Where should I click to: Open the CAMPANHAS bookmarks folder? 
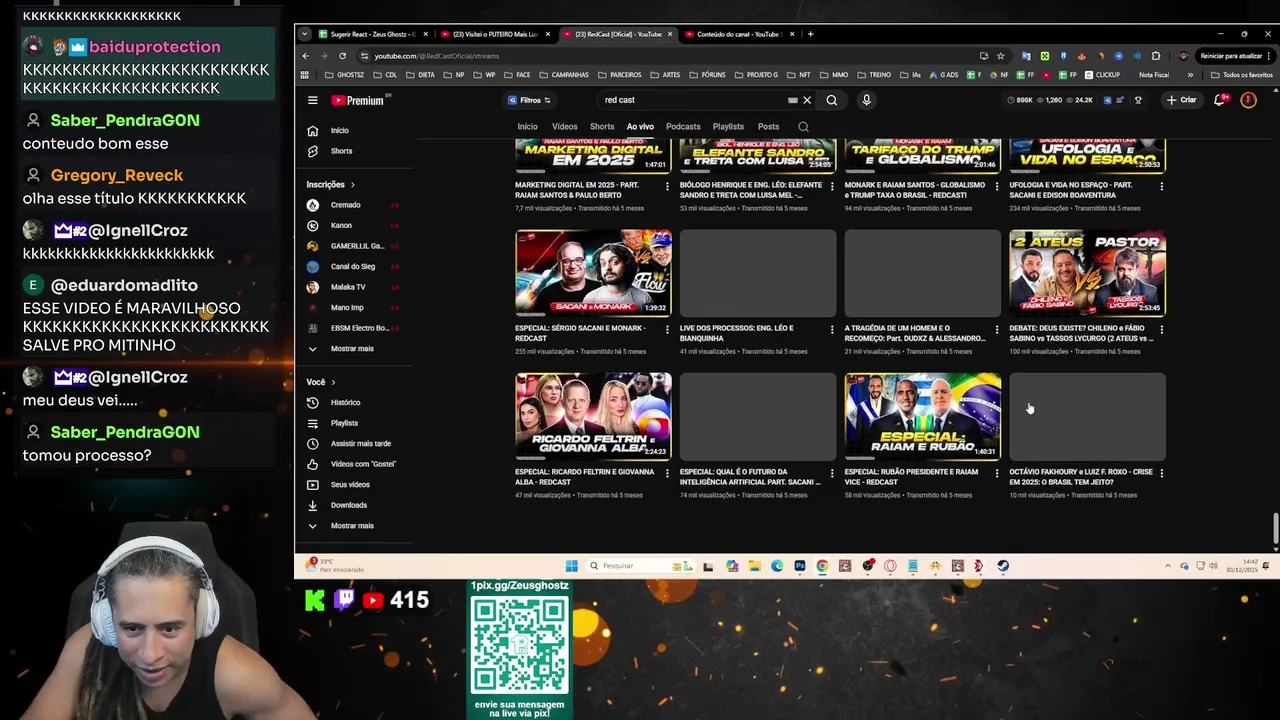(x=564, y=75)
